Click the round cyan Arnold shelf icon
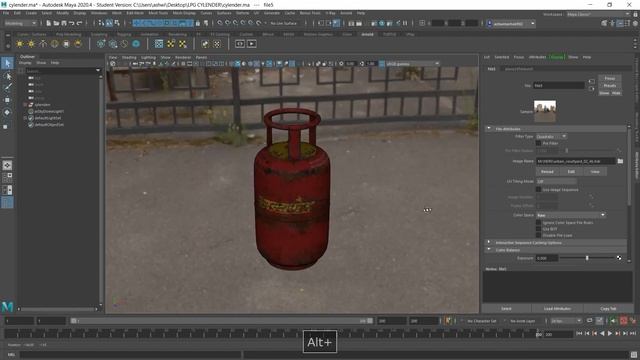The width and height of the screenshot is (640, 360). 136,44
